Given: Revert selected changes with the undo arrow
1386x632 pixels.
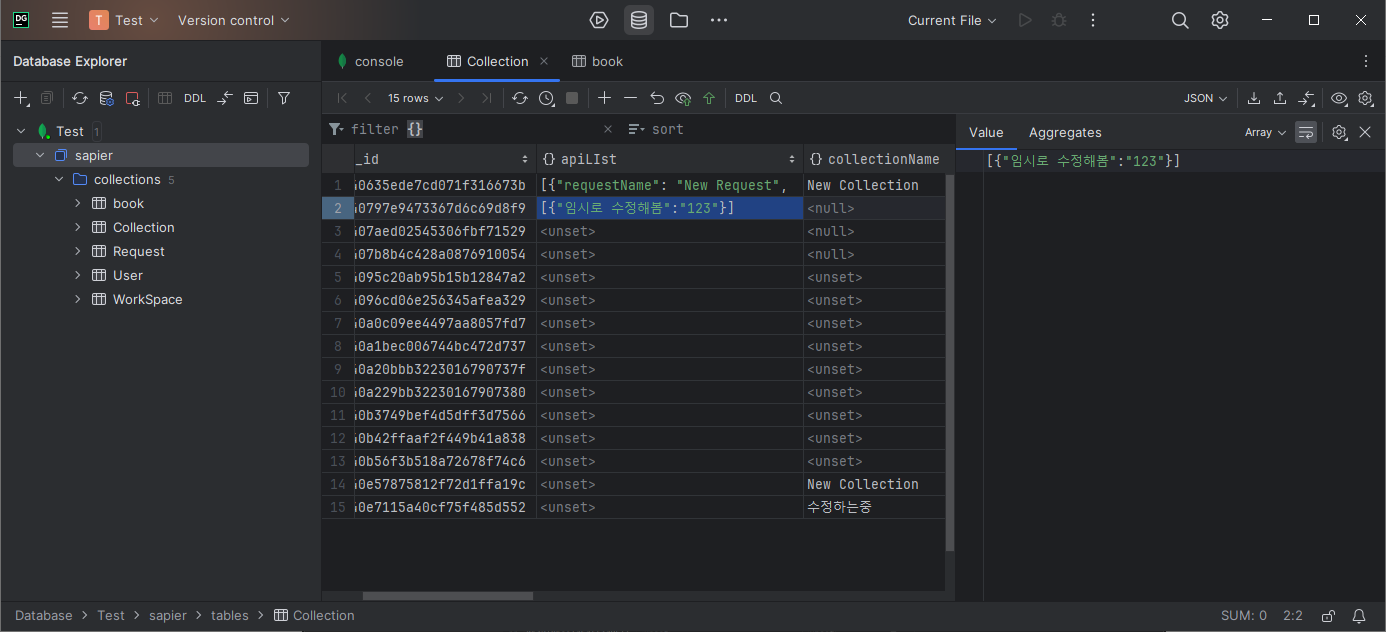Looking at the screenshot, I should pos(657,98).
